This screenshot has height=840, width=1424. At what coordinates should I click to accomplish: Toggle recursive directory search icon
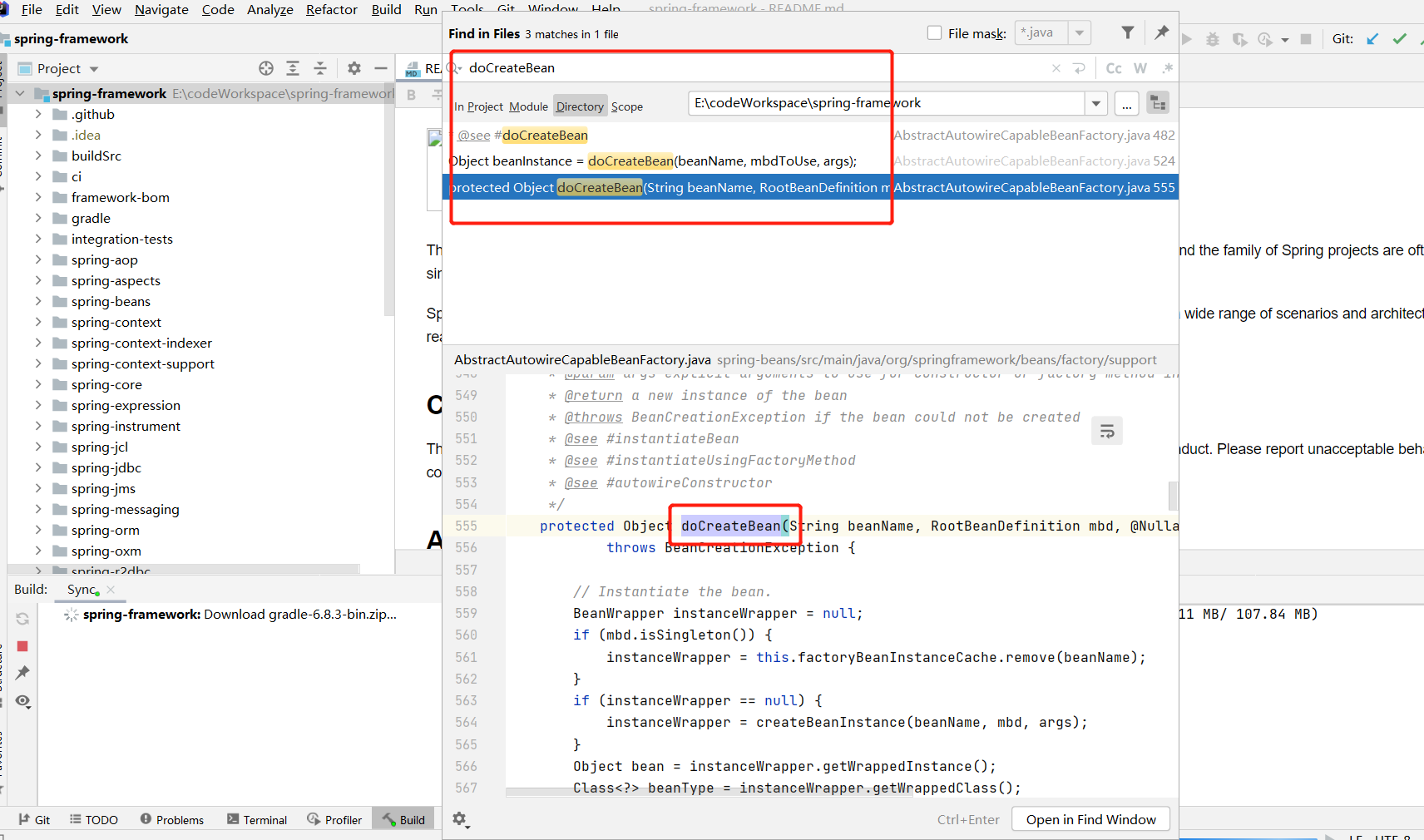pos(1158,103)
